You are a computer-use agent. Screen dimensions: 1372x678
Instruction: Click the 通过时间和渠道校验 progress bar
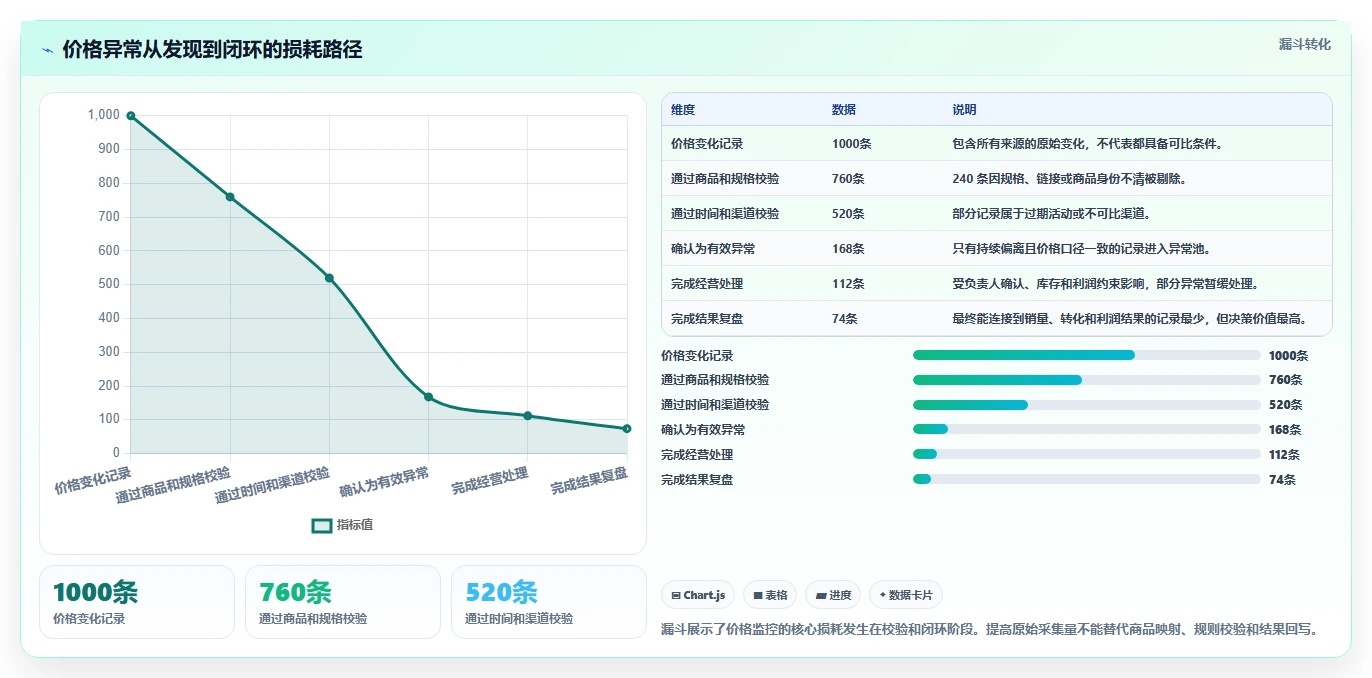click(x=1087, y=405)
